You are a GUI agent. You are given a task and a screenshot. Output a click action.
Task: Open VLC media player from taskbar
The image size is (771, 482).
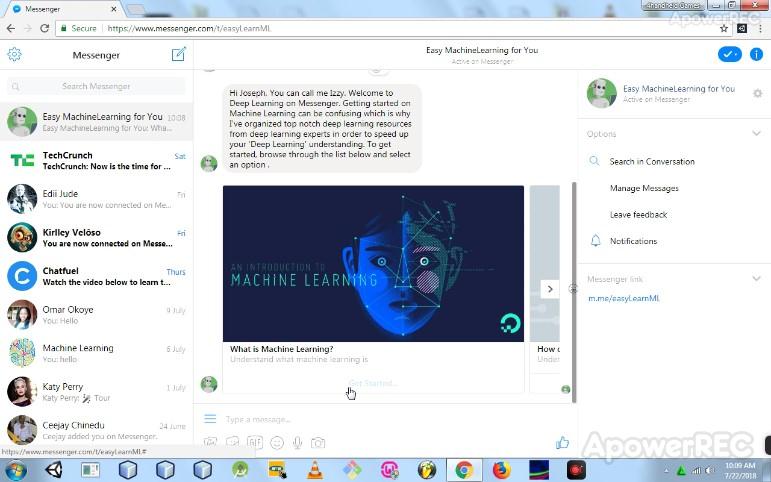coord(315,470)
